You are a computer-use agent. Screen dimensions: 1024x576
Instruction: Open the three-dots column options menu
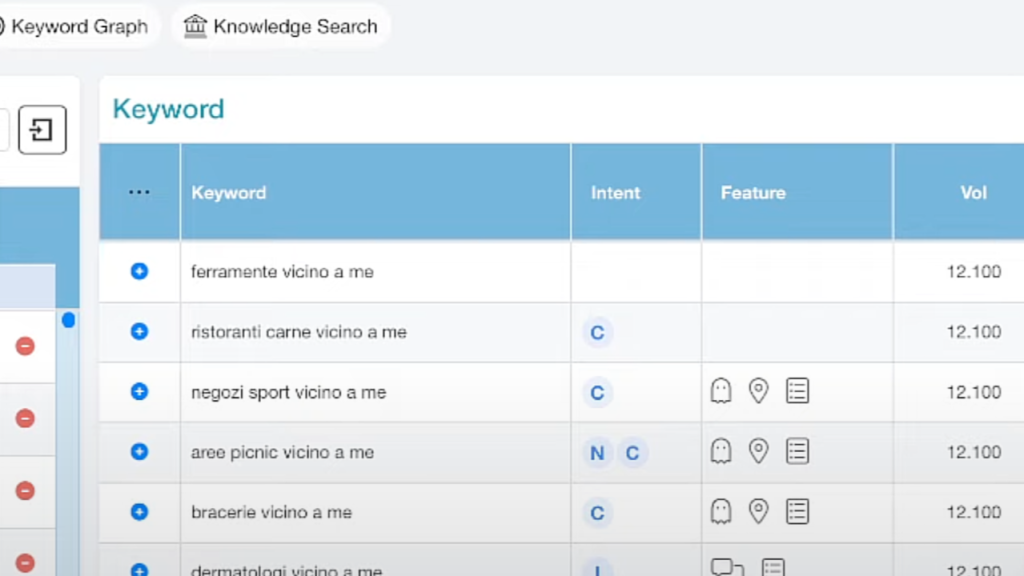click(139, 192)
